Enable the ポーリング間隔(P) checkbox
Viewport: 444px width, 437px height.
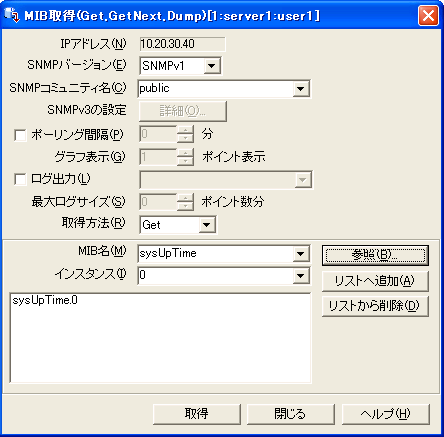tap(20, 135)
